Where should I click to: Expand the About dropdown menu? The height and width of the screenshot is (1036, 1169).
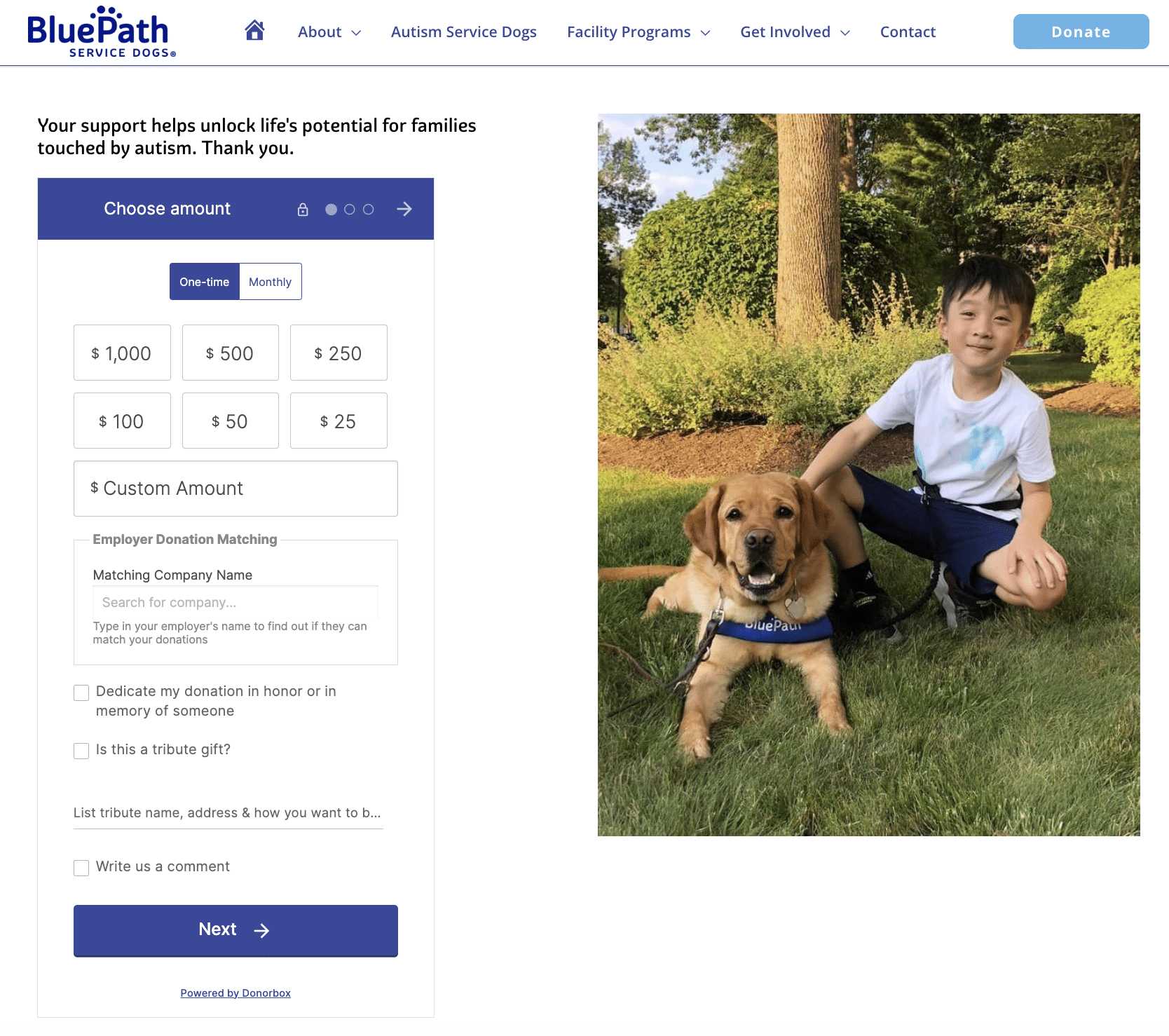pyautogui.click(x=329, y=32)
